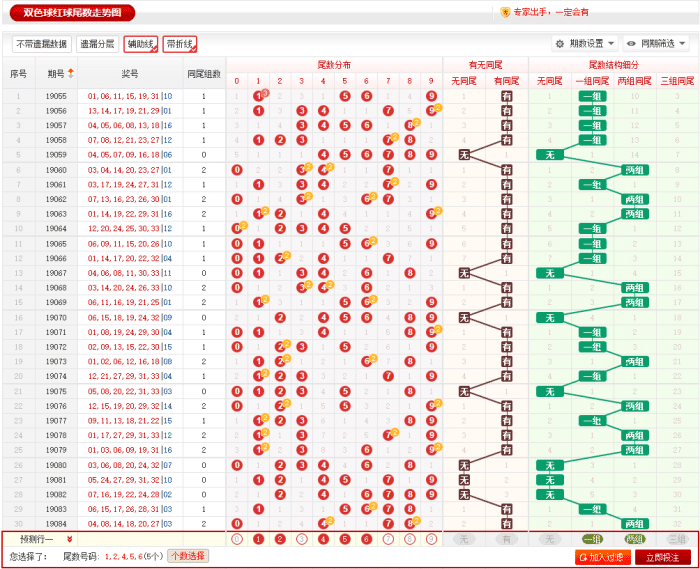Click the 立即投注 button
Image resolution: width=700 pixels, height=569 pixels.
point(662,557)
